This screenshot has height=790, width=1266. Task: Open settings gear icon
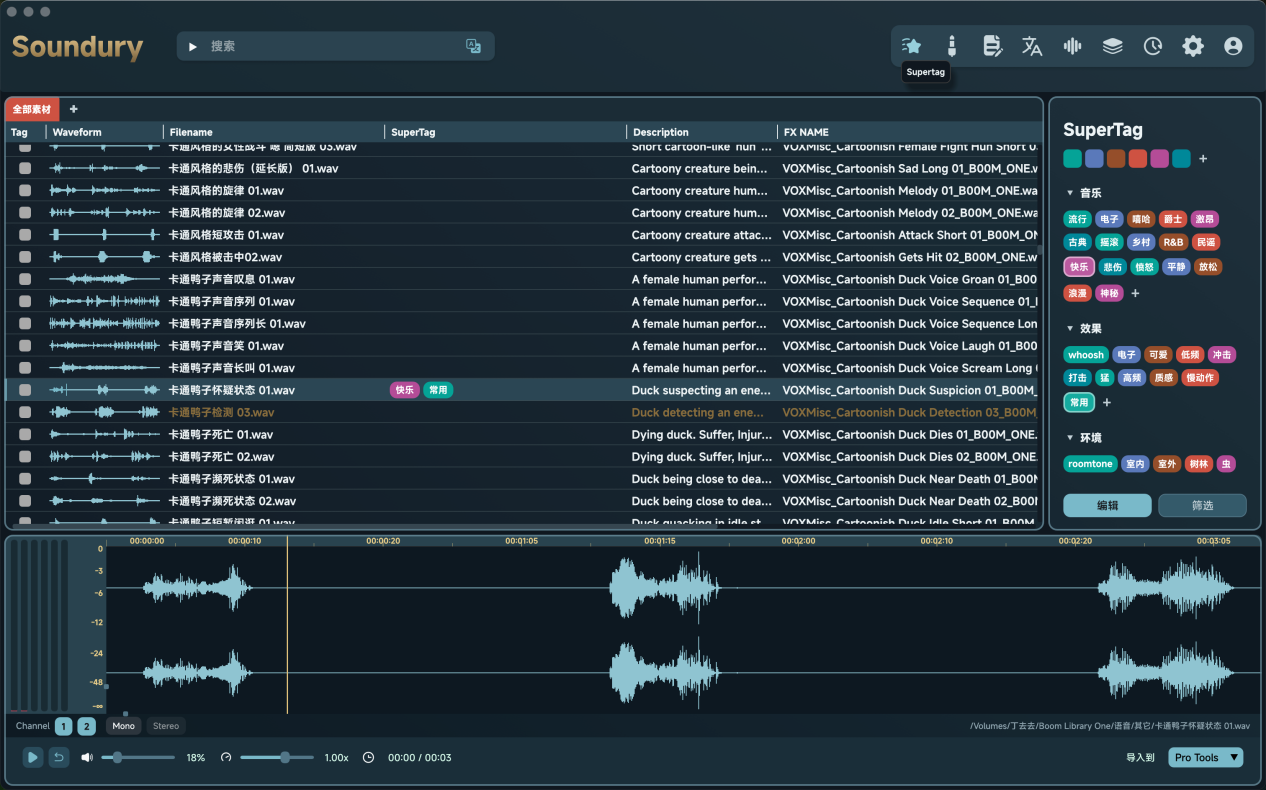point(1193,46)
